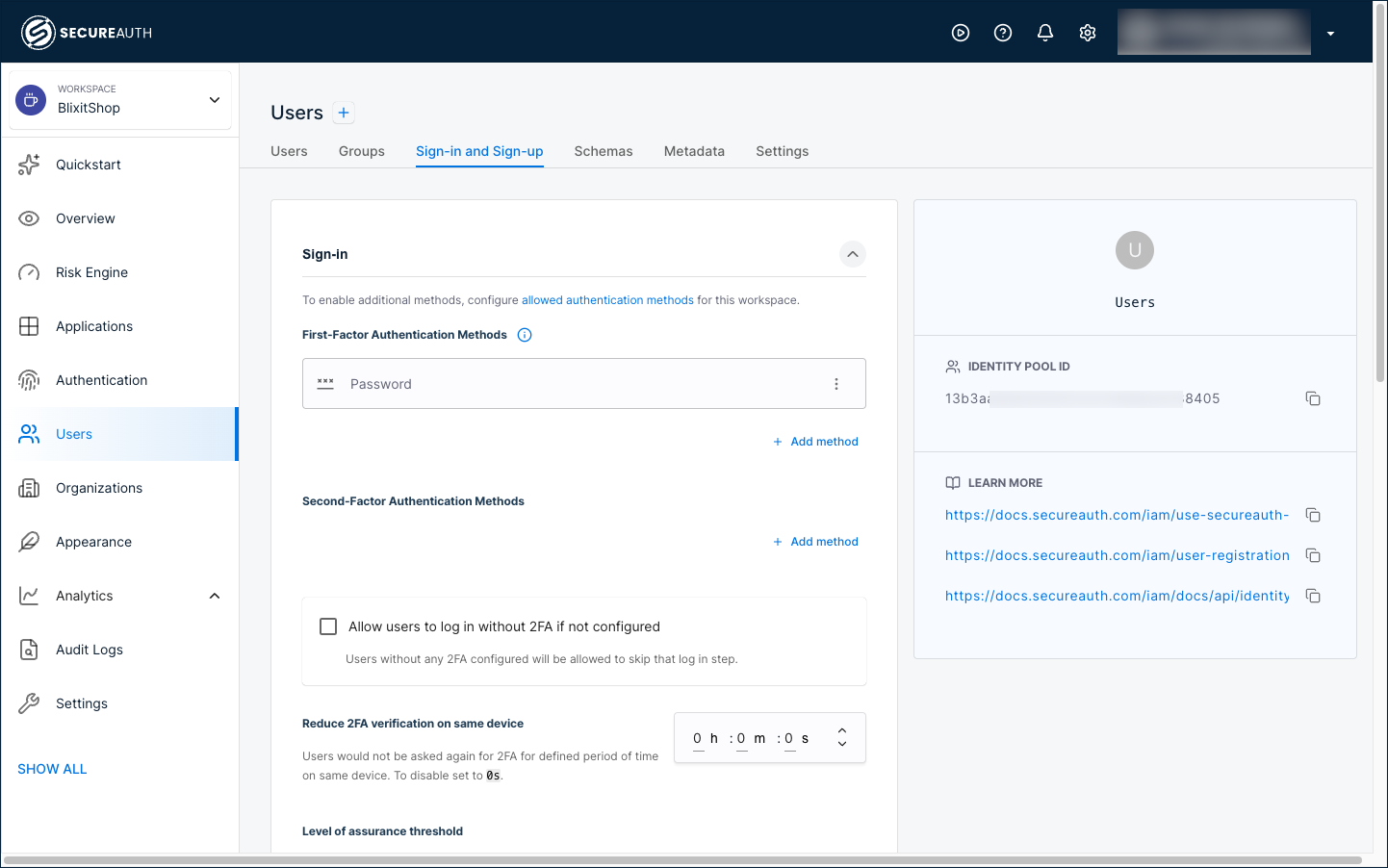
Task: Click the Overview eye icon
Action: click(x=29, y=218)
